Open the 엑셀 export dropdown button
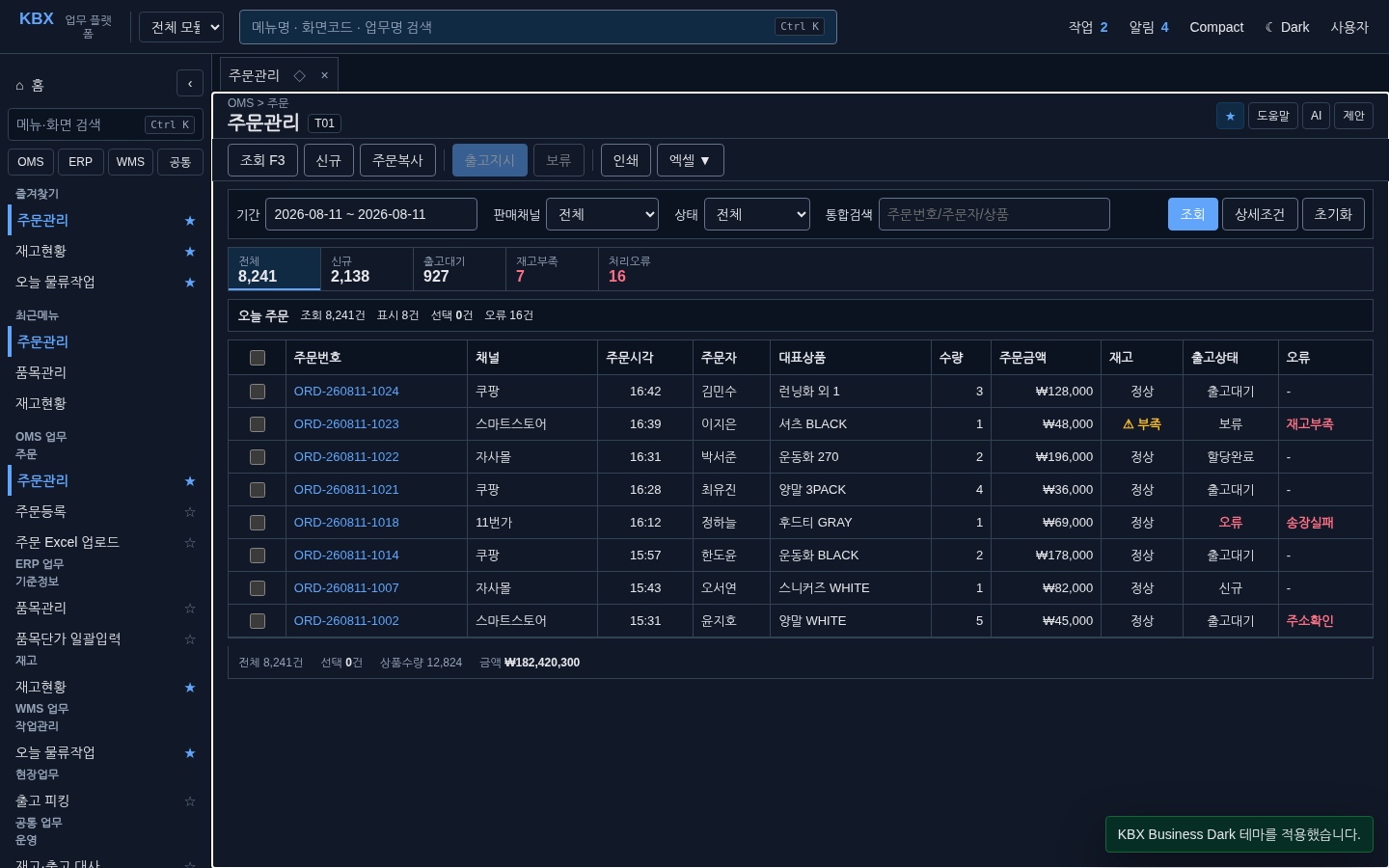Viewport: 1389px width, 868px height. click(691, 160)
